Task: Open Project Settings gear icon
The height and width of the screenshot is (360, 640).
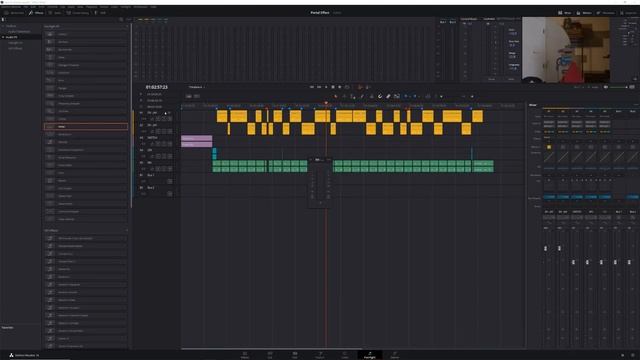Action: tap(633, 355)
